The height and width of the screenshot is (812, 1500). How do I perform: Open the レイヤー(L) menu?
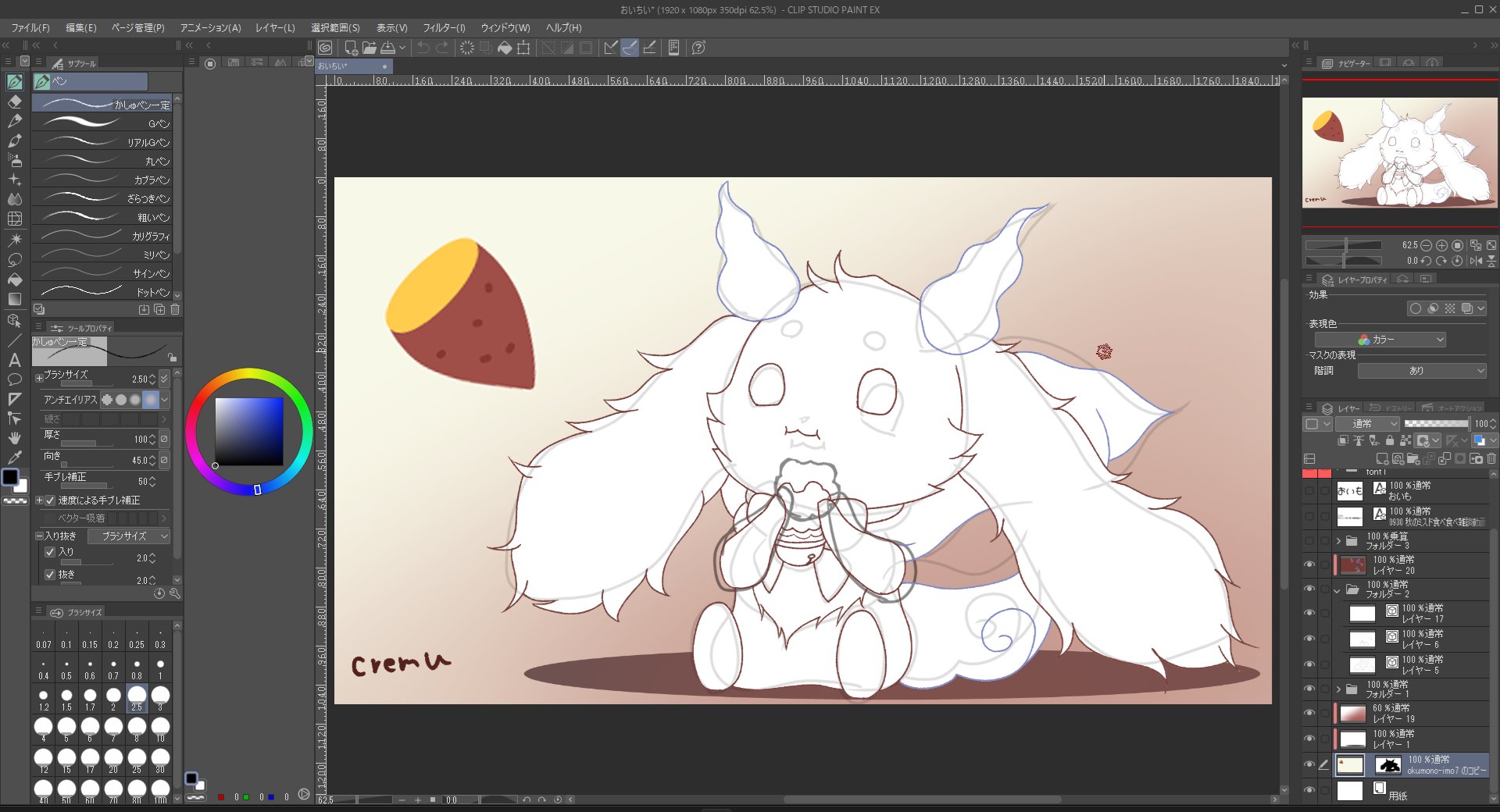pos(275,27)
